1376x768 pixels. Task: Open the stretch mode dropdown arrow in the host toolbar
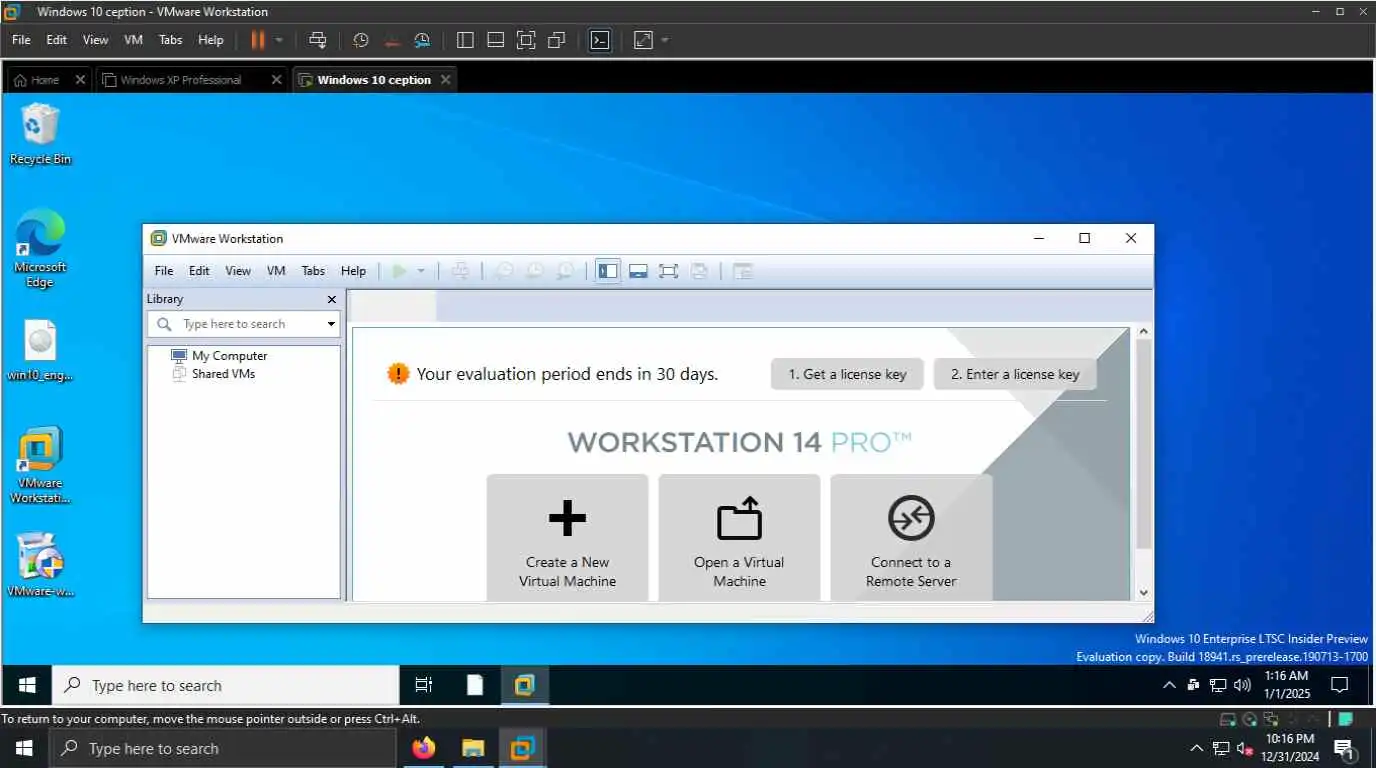[665, 40]
